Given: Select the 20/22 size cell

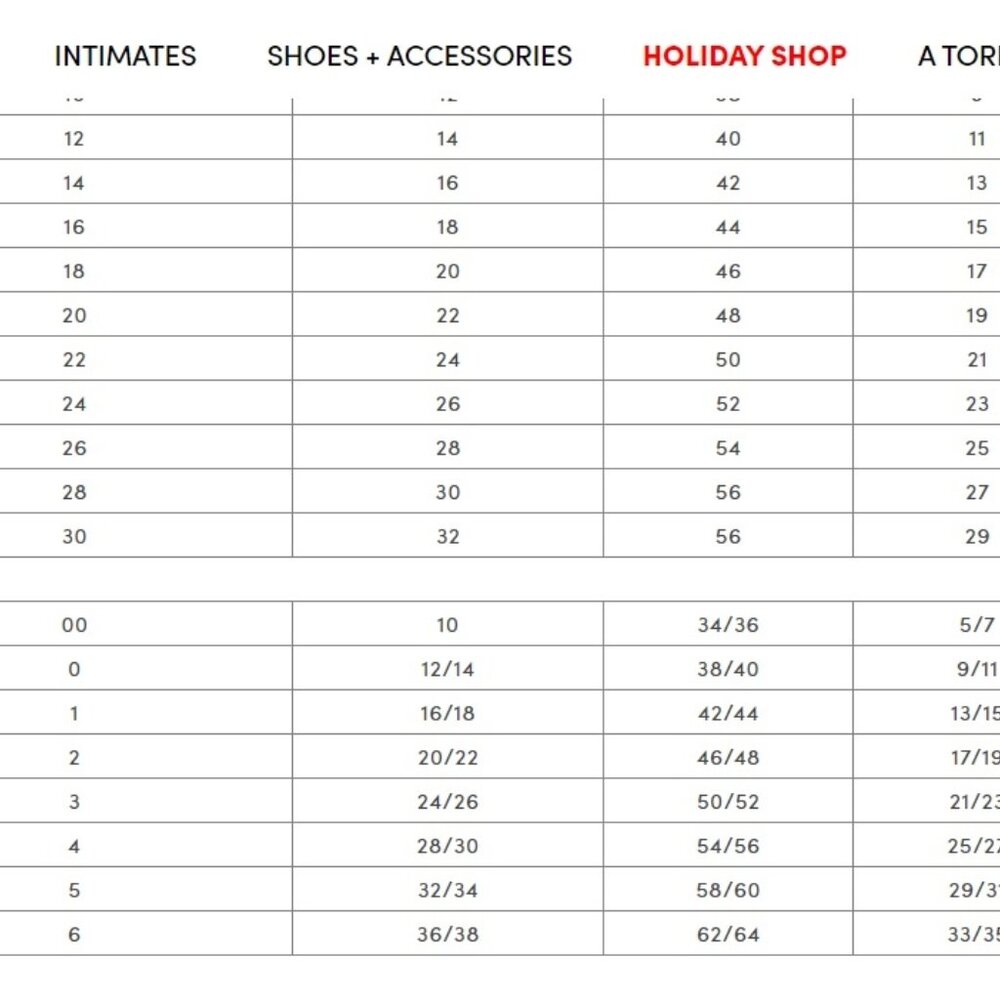Looking at the screenshot, I should [x=448, y=757].
